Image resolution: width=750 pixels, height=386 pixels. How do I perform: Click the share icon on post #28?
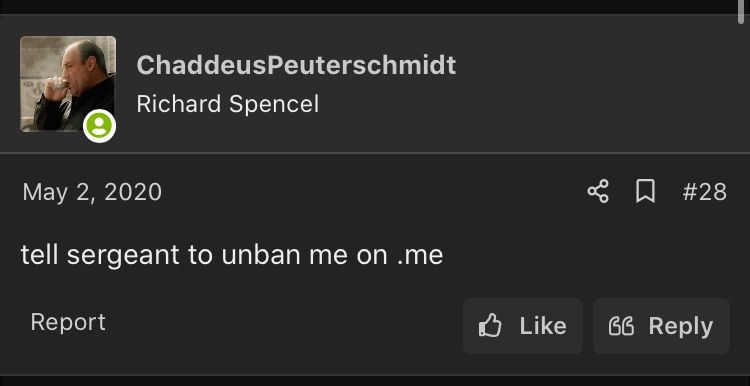click(x=598, y=191)
